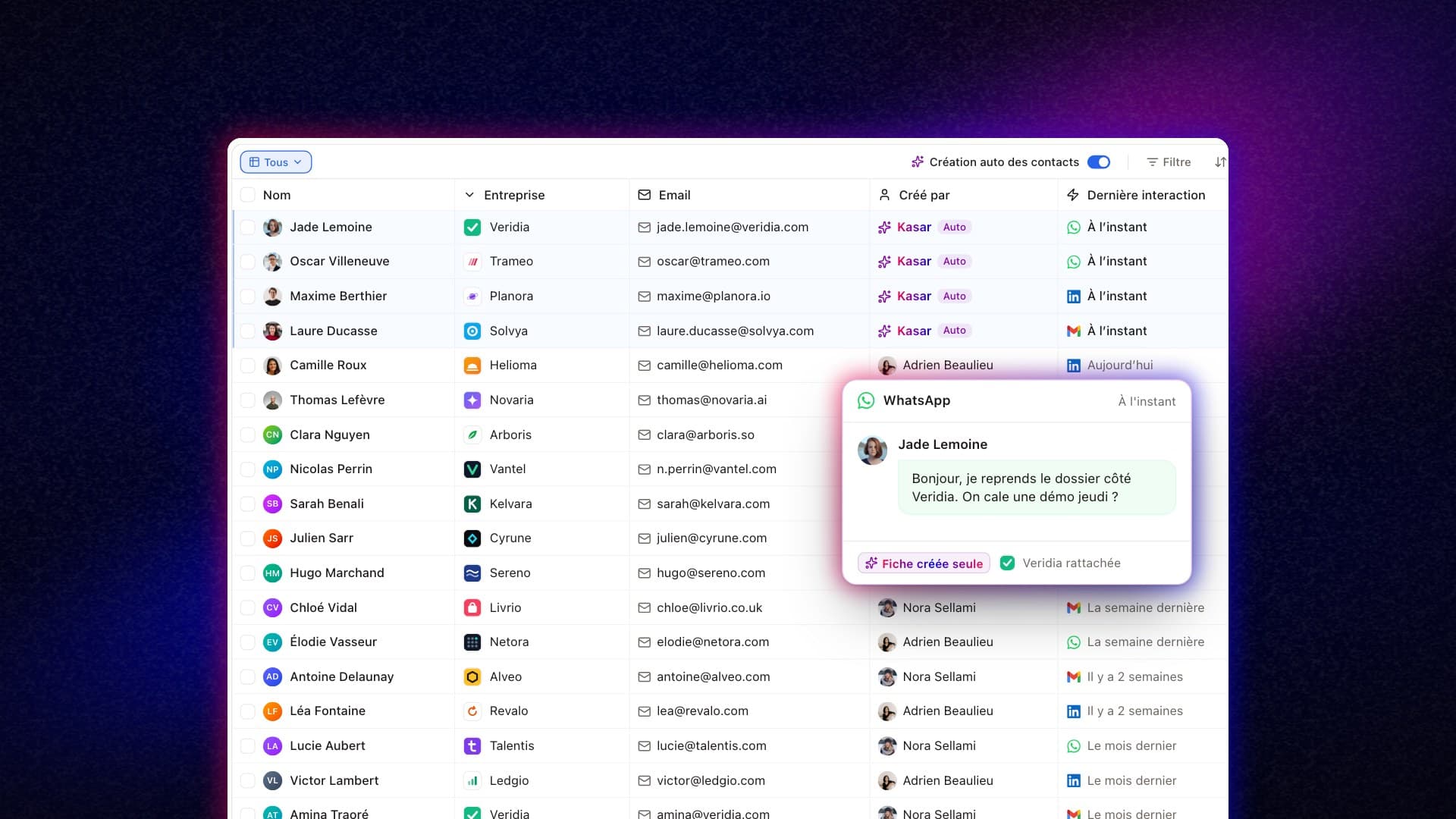Viewport: 1456px width, 819px height.
Task: Click the Fiche créée seule badge
Action: (924, 563)
